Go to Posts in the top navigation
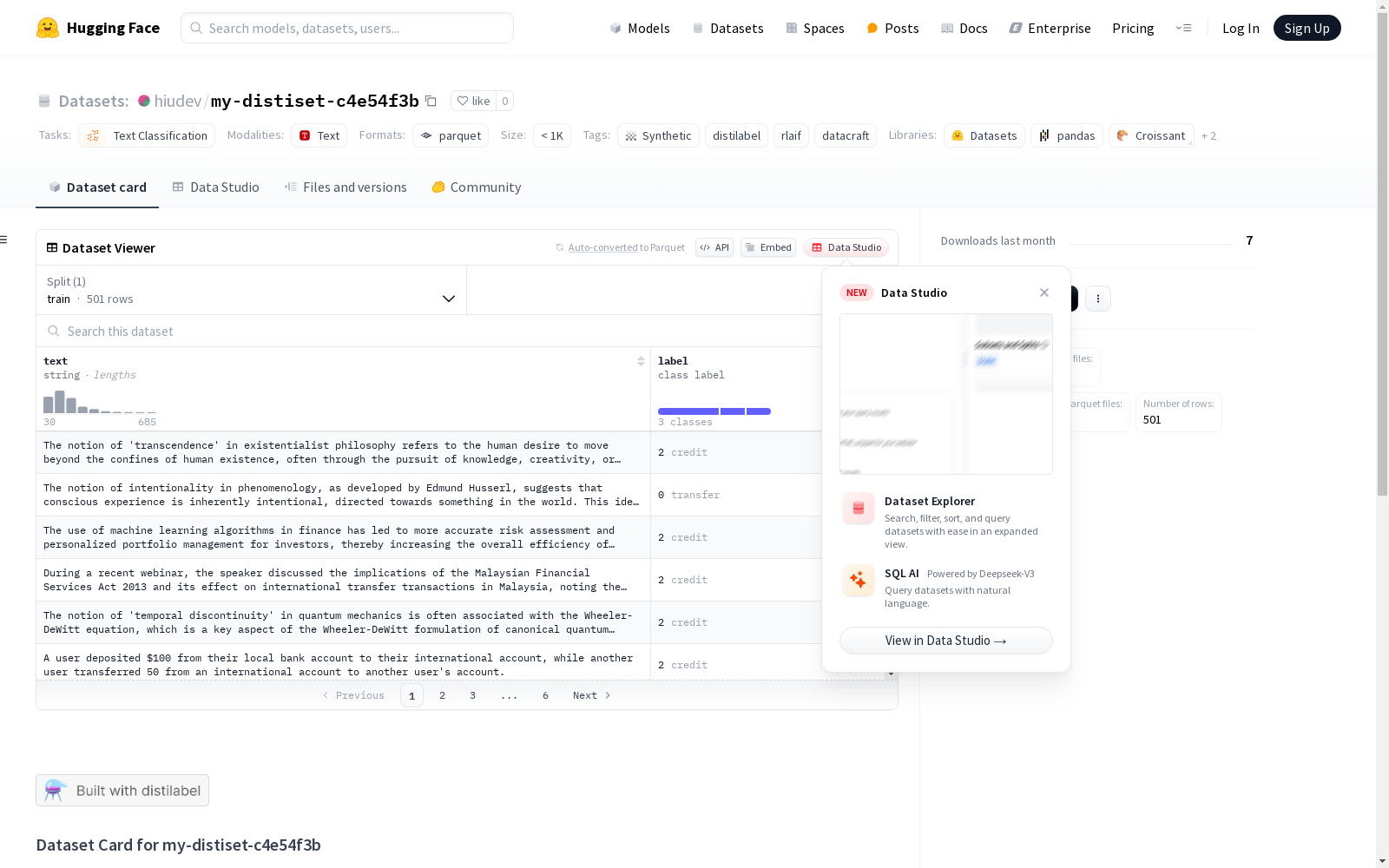 (892, 28)
